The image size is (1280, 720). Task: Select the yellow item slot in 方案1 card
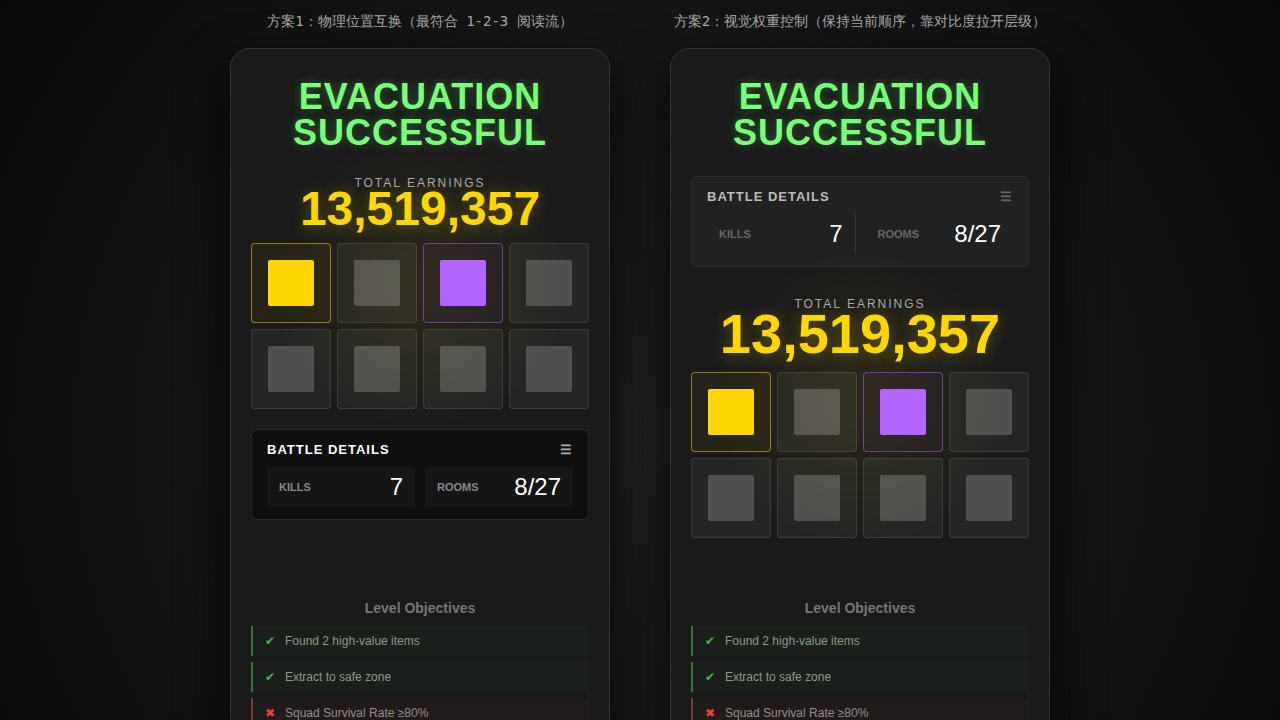[x=291, y=283]
